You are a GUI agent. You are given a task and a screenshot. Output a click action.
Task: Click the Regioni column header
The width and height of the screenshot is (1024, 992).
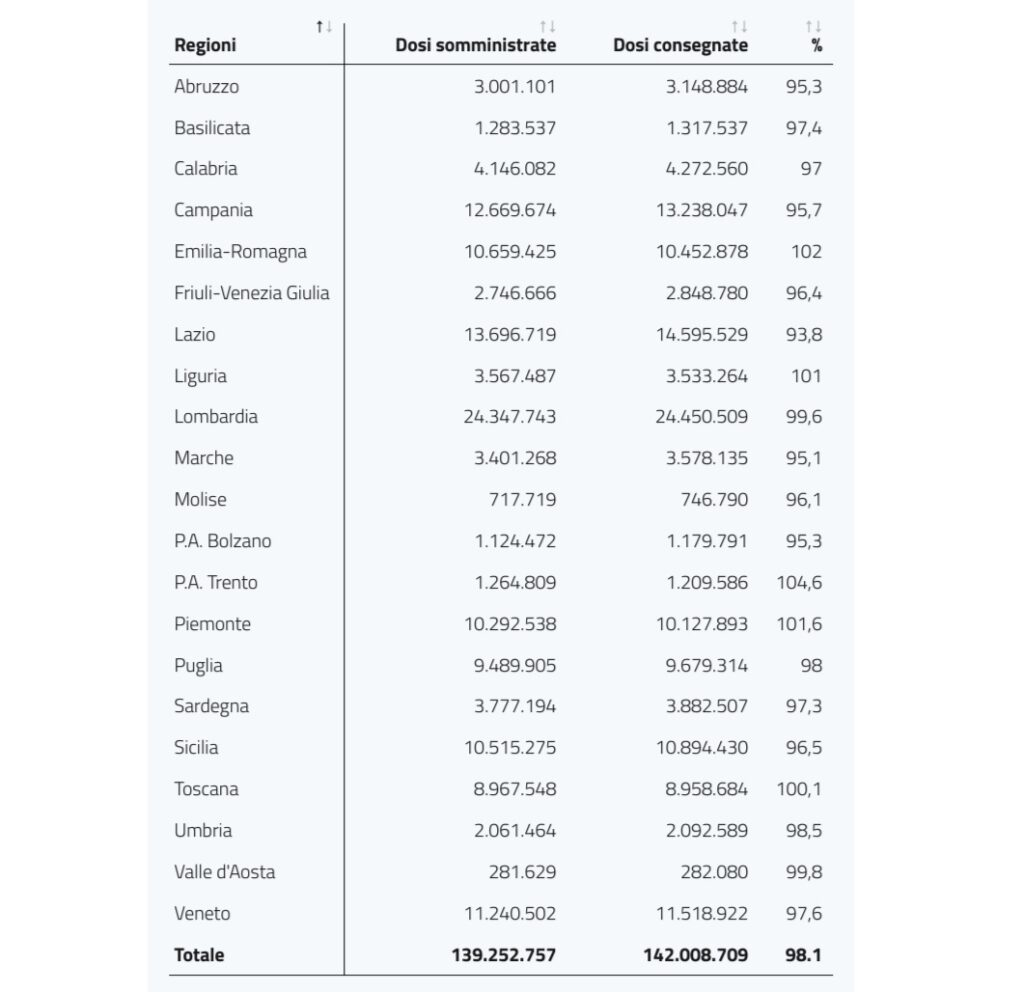coord(205,45)
